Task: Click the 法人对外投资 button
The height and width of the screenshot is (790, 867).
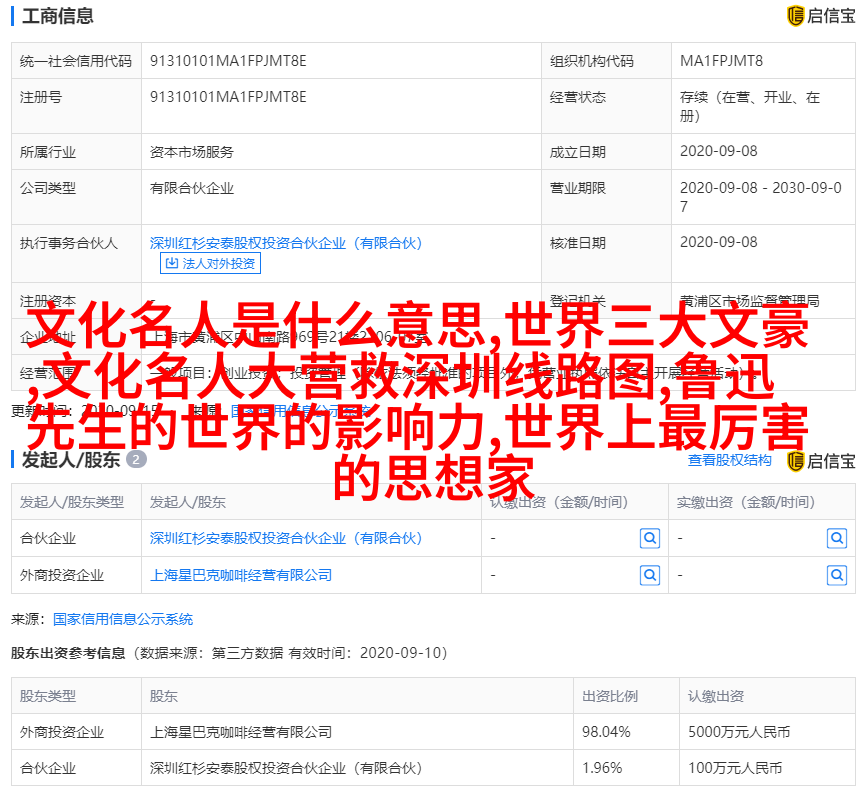Action: [210, 263]
